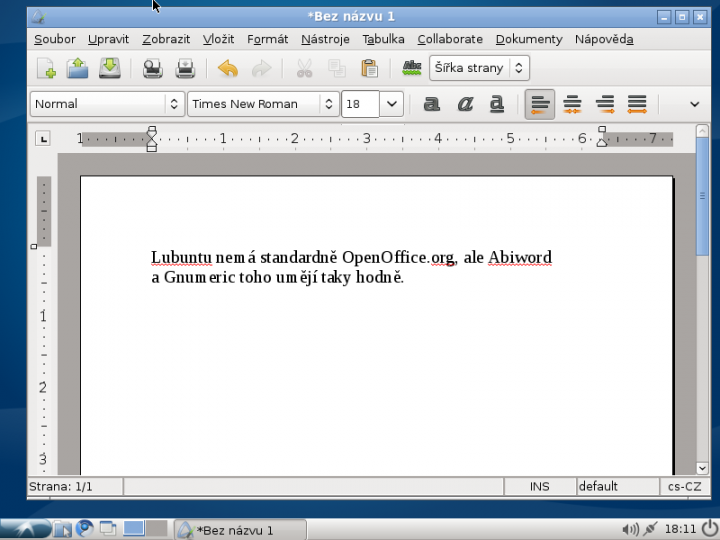The height and width of the screenshot is (540, 720).
Task: Click the font size field showing 18
Action: [360, 104]
